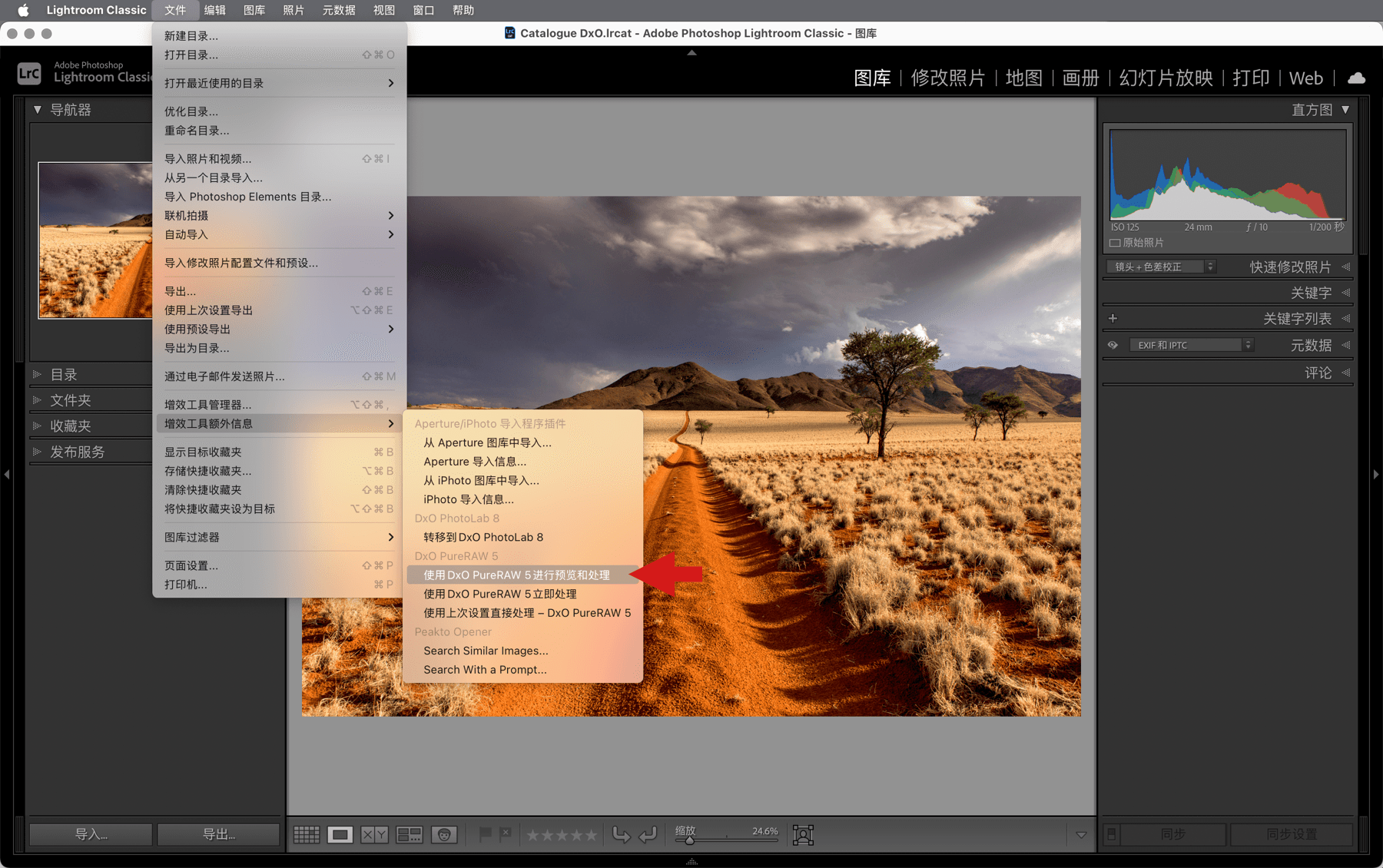Open the toolbar content dropdown triangle
The height and width of the screenshot is (868, 1383).
[x=1080, y=835]
